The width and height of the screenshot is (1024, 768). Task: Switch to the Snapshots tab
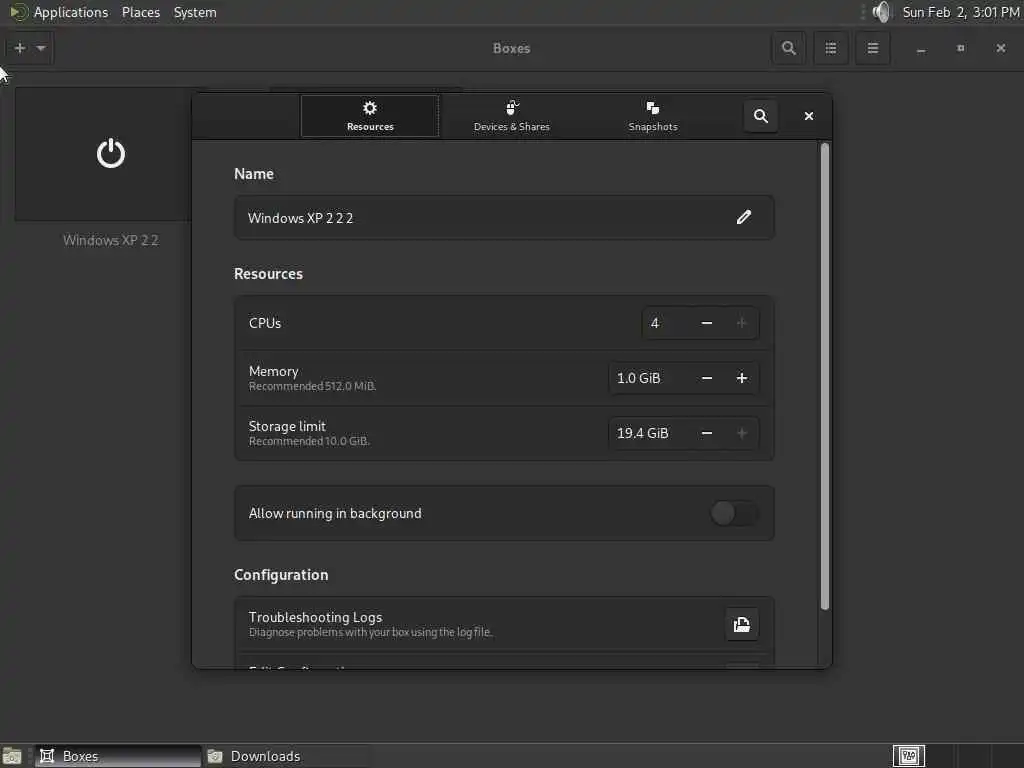(x=652, y=116)
